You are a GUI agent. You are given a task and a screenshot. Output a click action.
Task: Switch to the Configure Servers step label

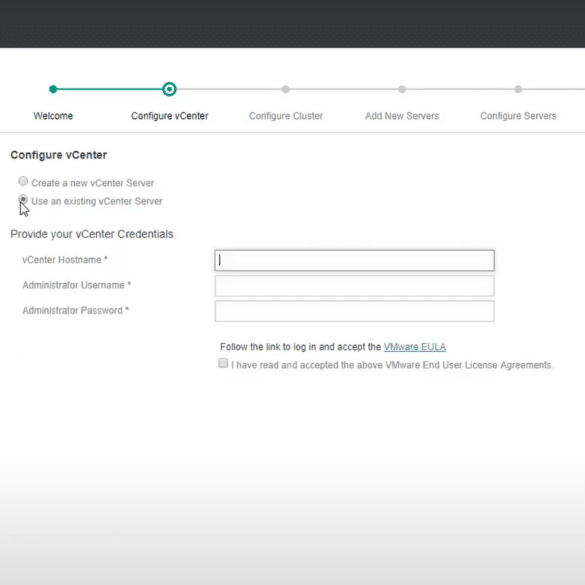[518, 116]
